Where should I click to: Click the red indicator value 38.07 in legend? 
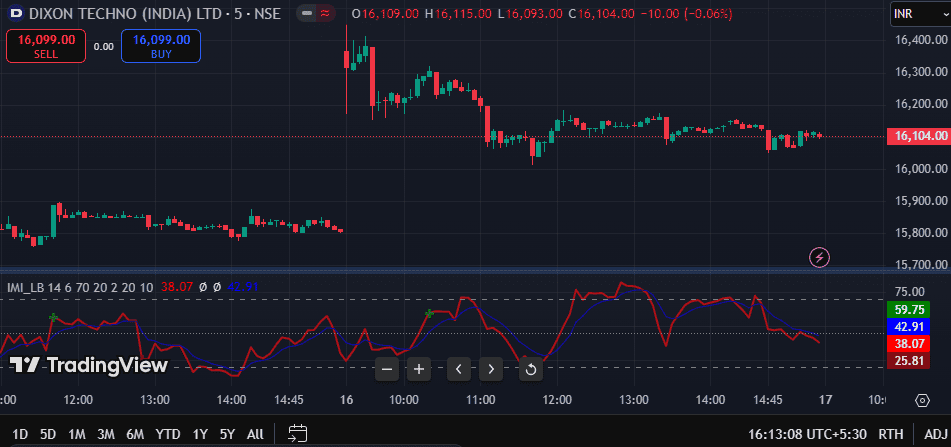pyautogui.click(x=176, y=287)
